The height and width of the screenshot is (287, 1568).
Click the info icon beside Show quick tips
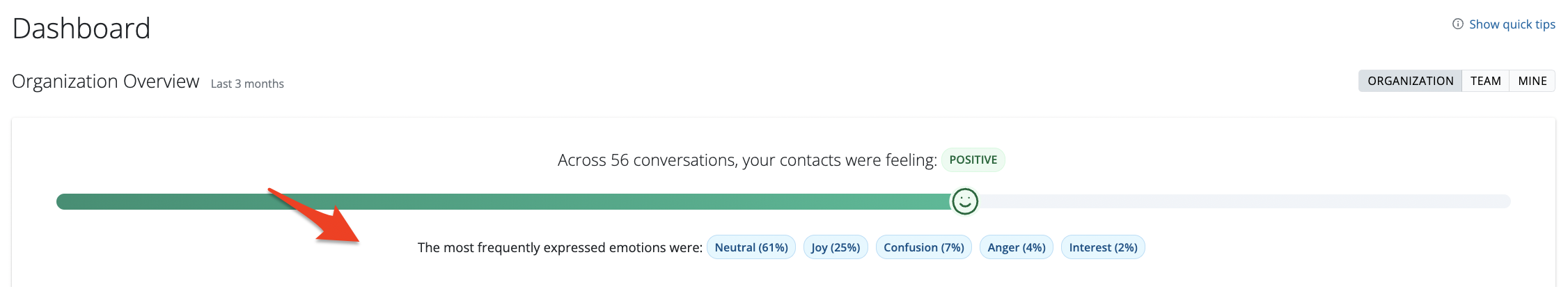[x=1457, y=24]
